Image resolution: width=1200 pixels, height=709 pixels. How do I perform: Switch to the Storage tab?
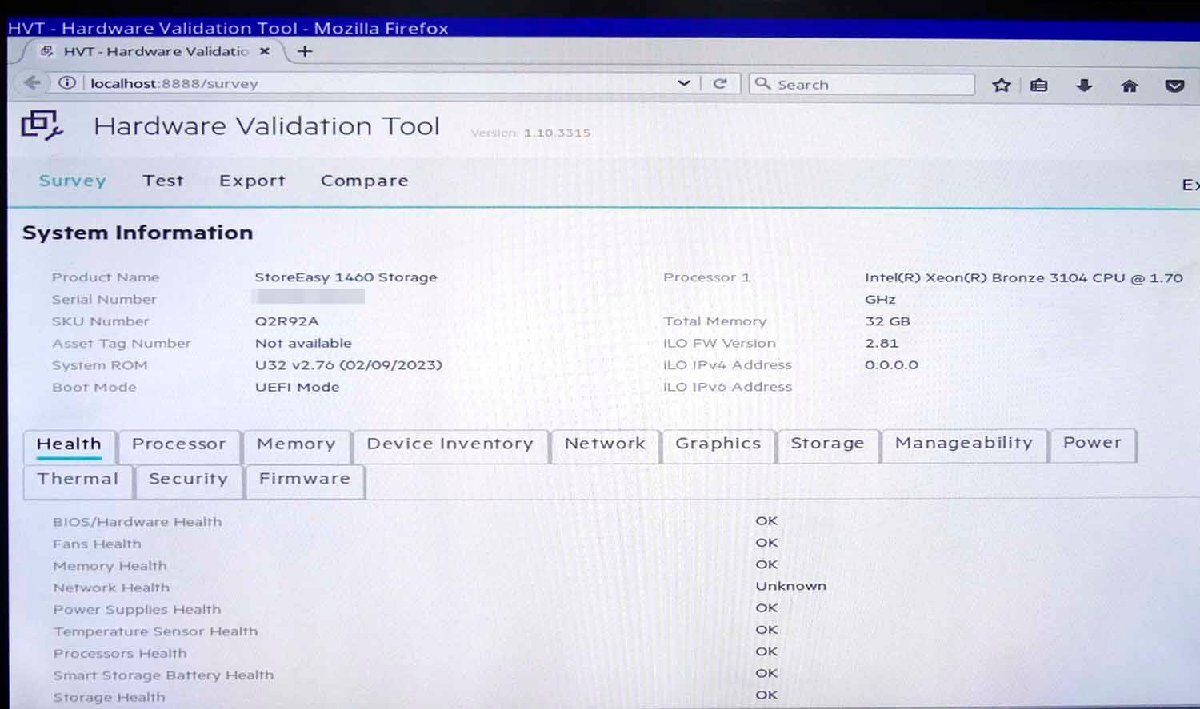click(x=827, y=444)
